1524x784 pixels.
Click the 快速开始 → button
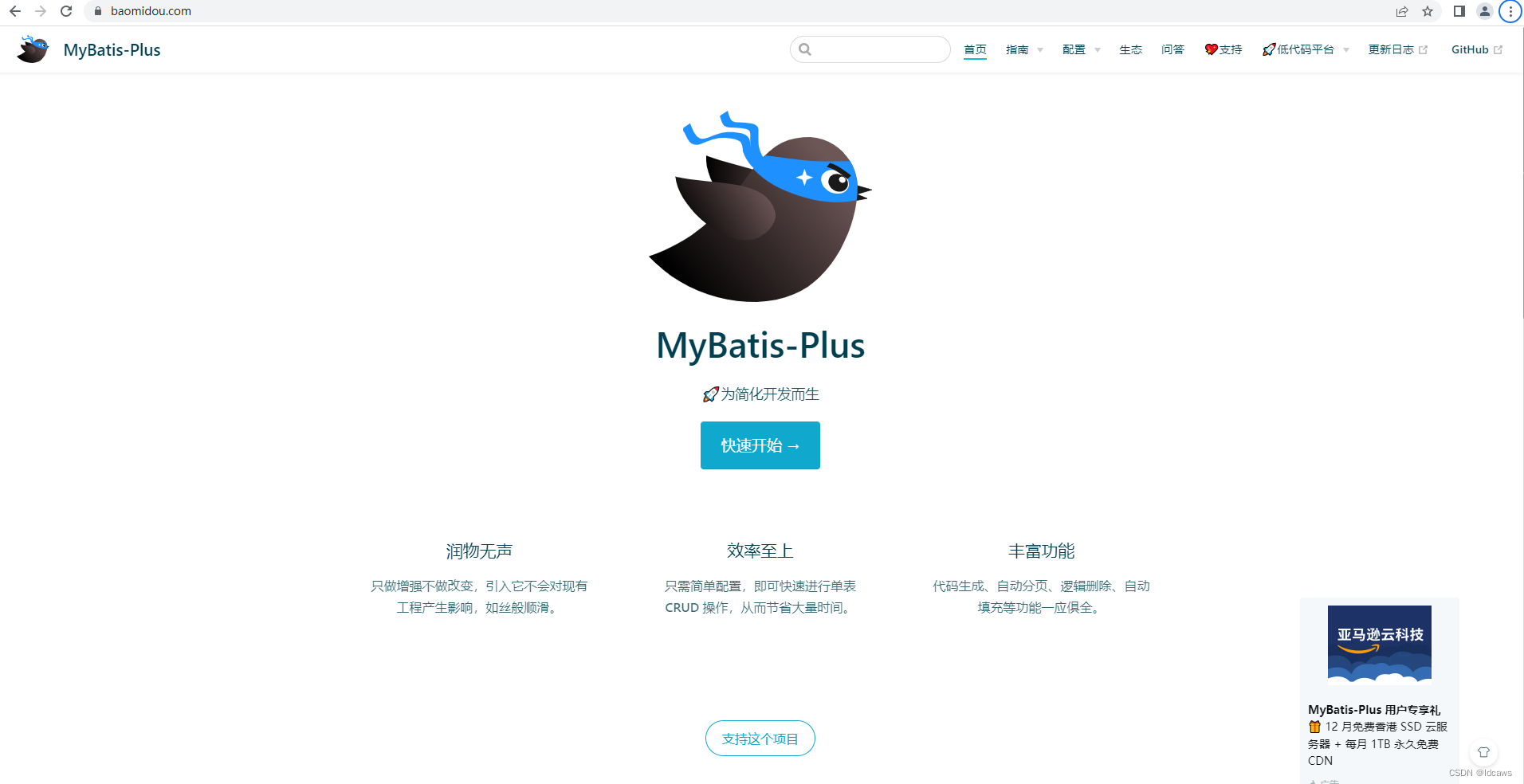760,445
